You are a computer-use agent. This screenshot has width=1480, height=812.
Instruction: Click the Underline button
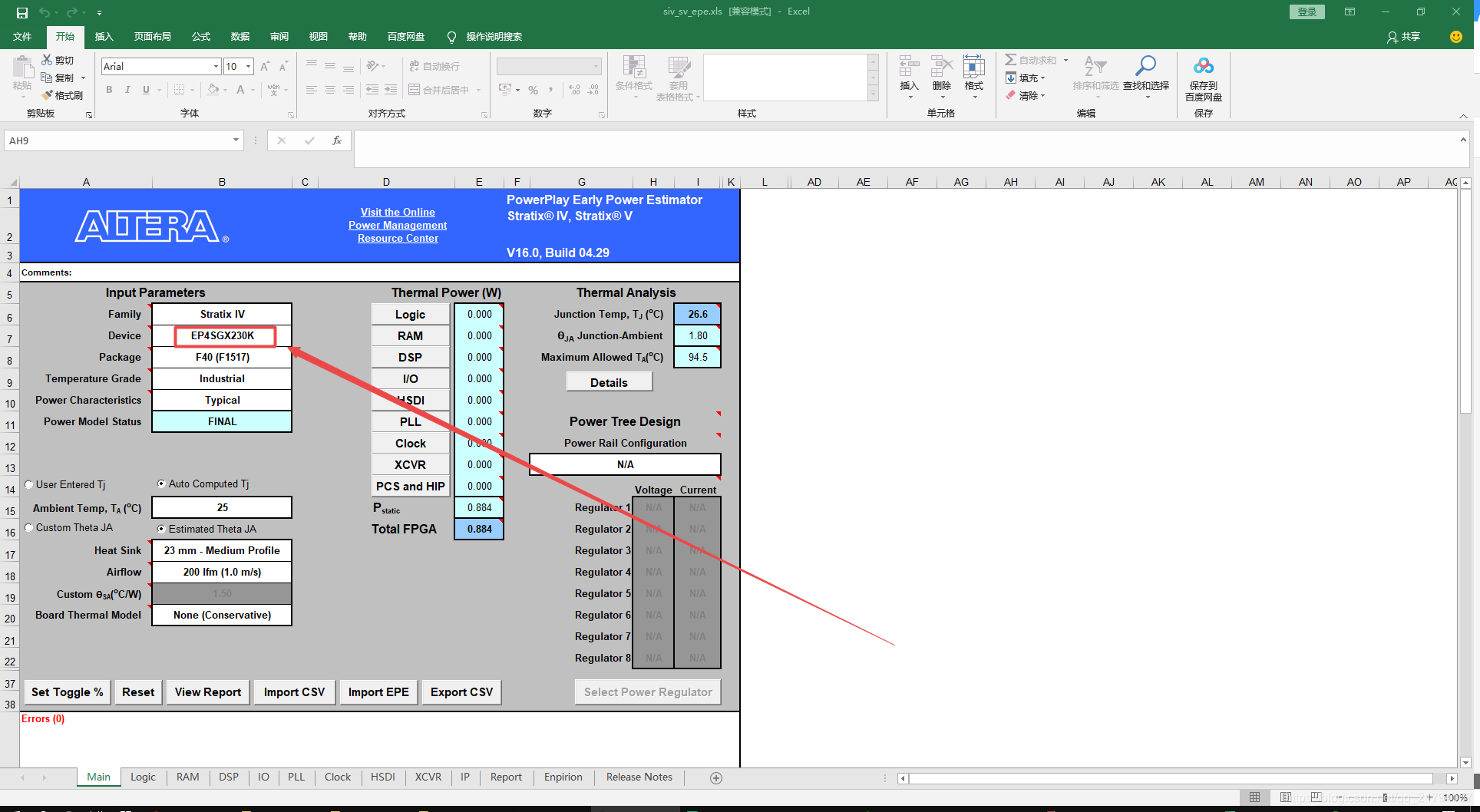(146, 90)
